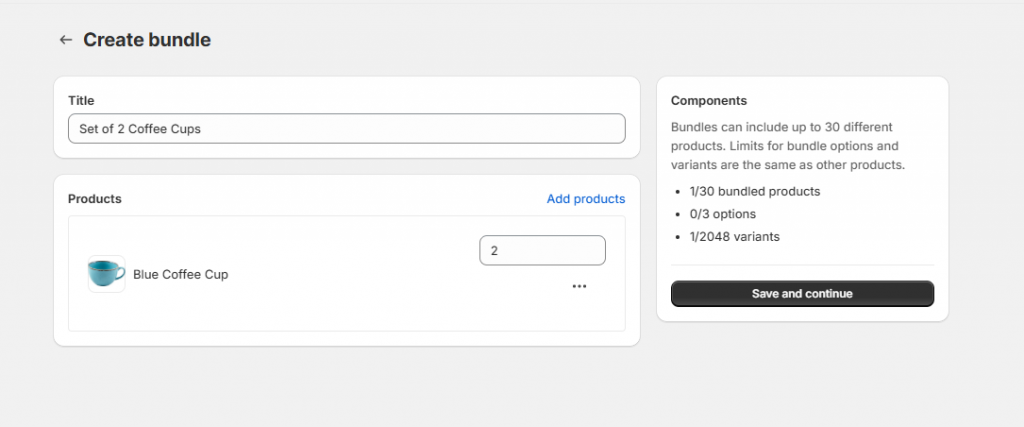Click the Create bundle page heading
1024x427 pixels.
(x=147, y=40)
